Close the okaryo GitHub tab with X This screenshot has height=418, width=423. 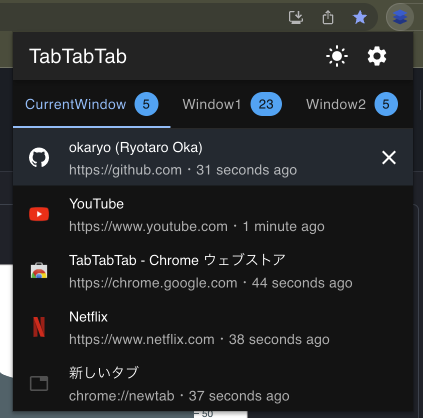click(389, 157)
